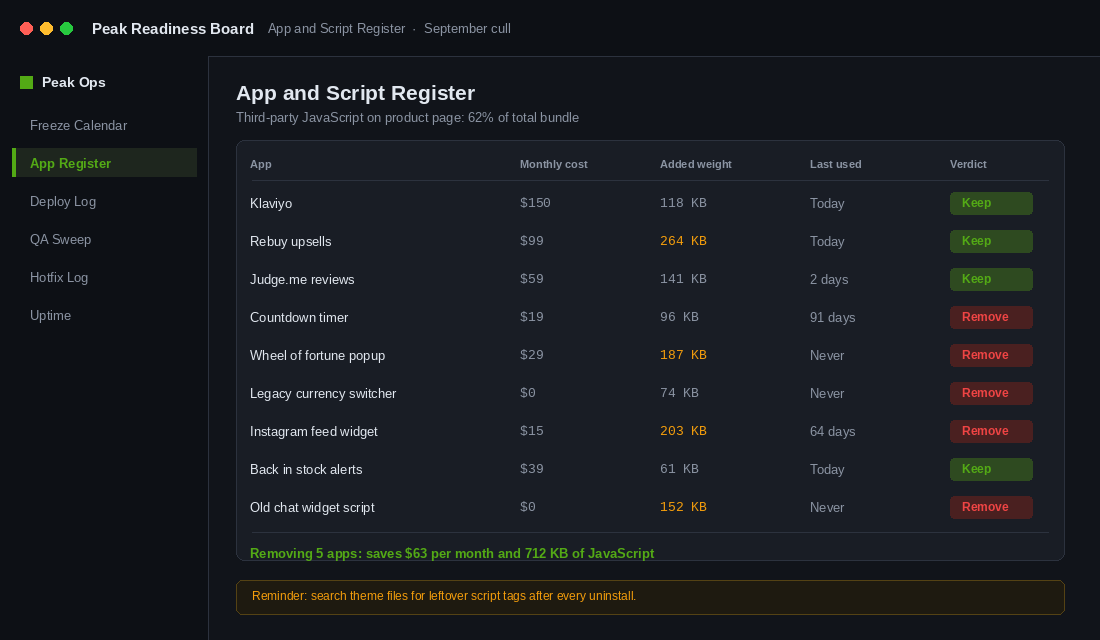Click the 74 KB weight value
This screenshot has height=640, width=1100.
(679, 393)
